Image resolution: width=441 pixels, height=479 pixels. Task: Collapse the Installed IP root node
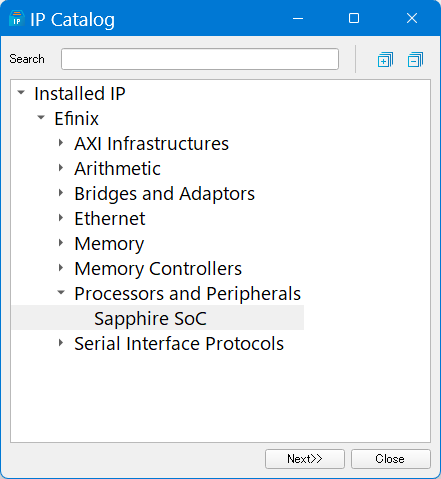(x=21, y=92)
